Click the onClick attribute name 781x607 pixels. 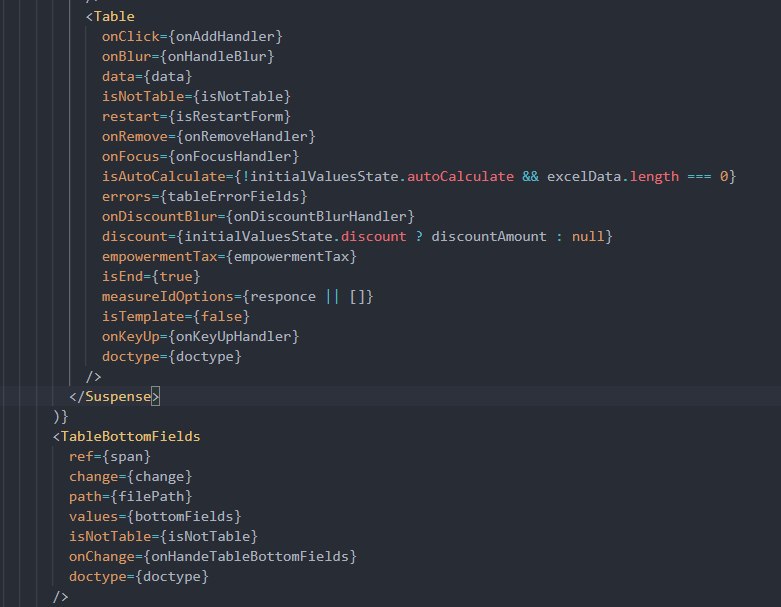tap(130, 36)
